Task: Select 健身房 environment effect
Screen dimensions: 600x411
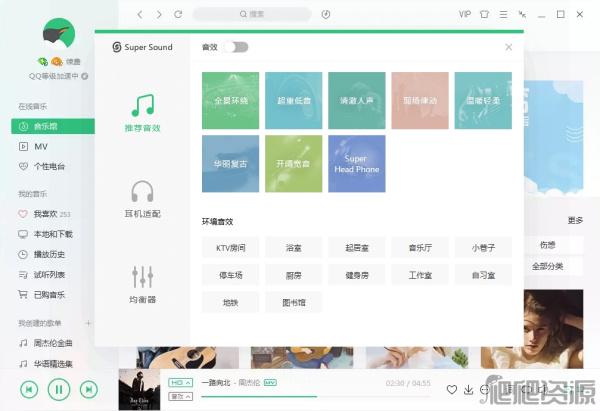Action: (357, 275)
